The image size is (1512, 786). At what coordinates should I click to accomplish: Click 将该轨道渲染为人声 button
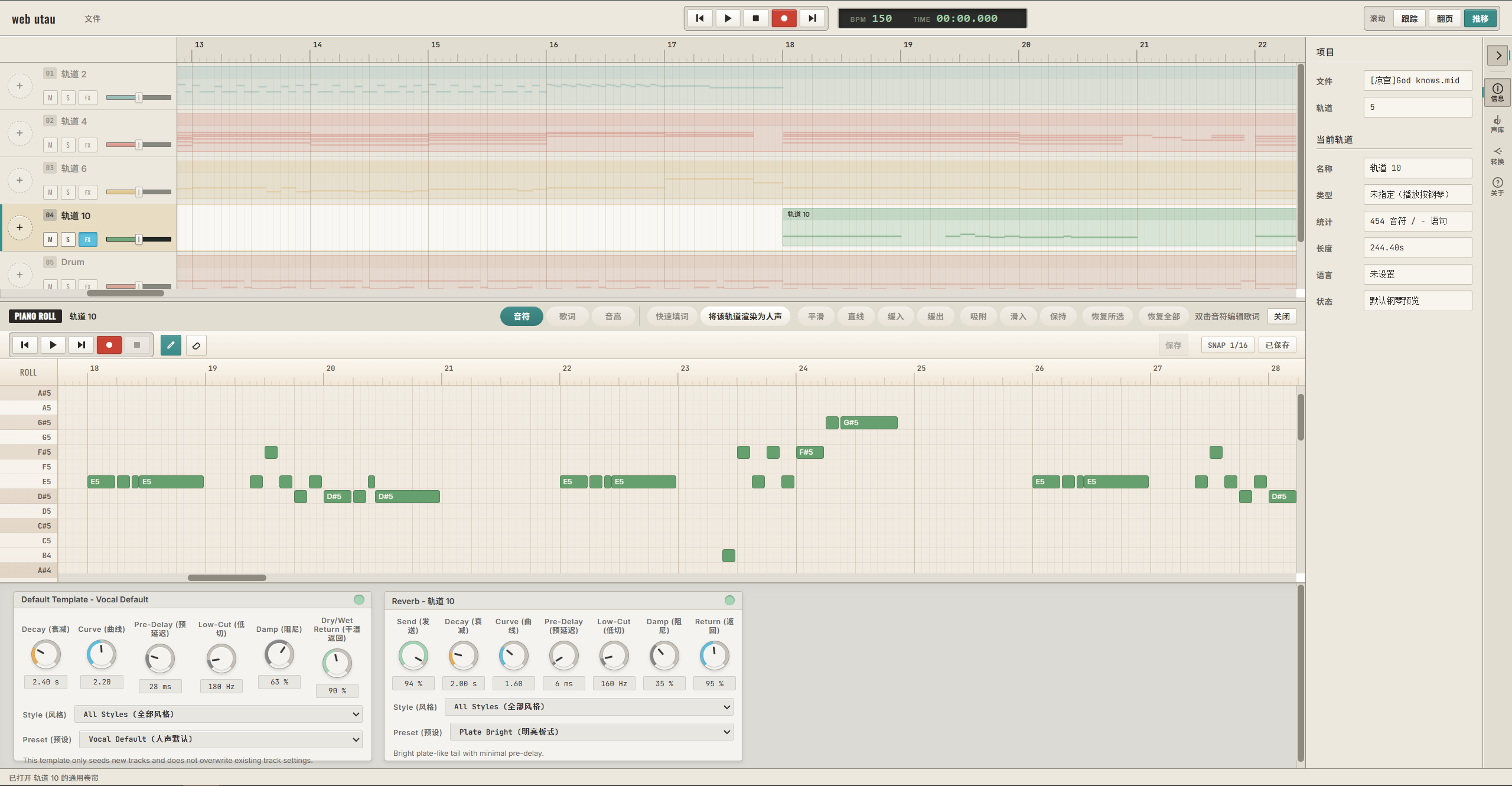click(745, 317)
